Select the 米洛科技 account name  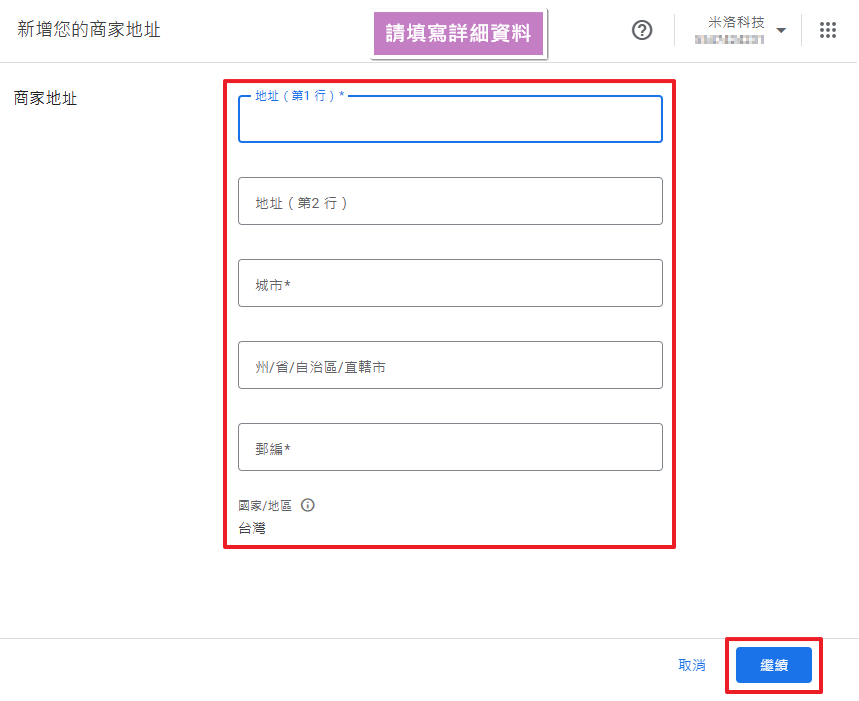(736, 22)
